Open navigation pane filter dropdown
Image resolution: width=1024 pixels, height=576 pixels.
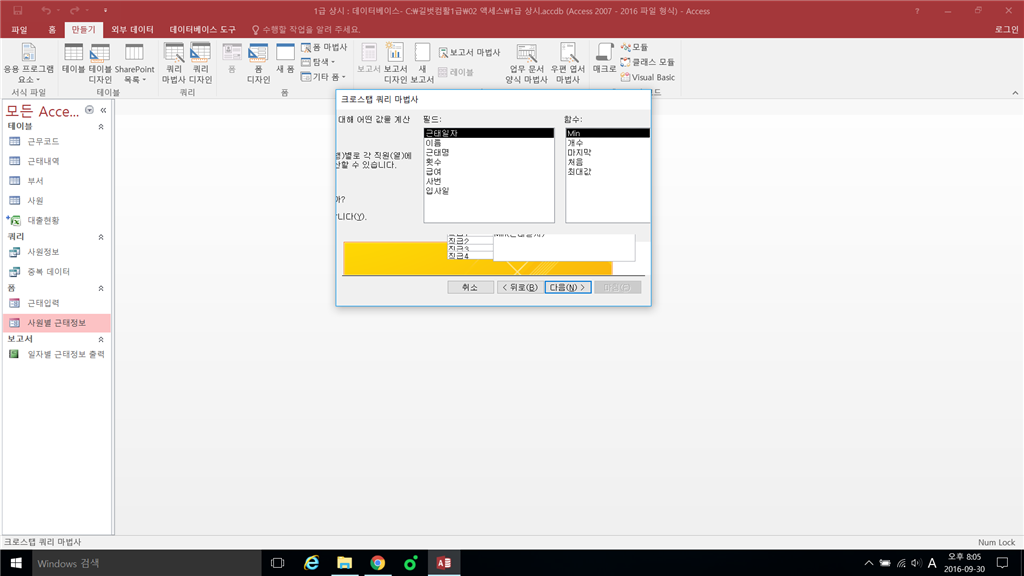(x=89, y=110)
